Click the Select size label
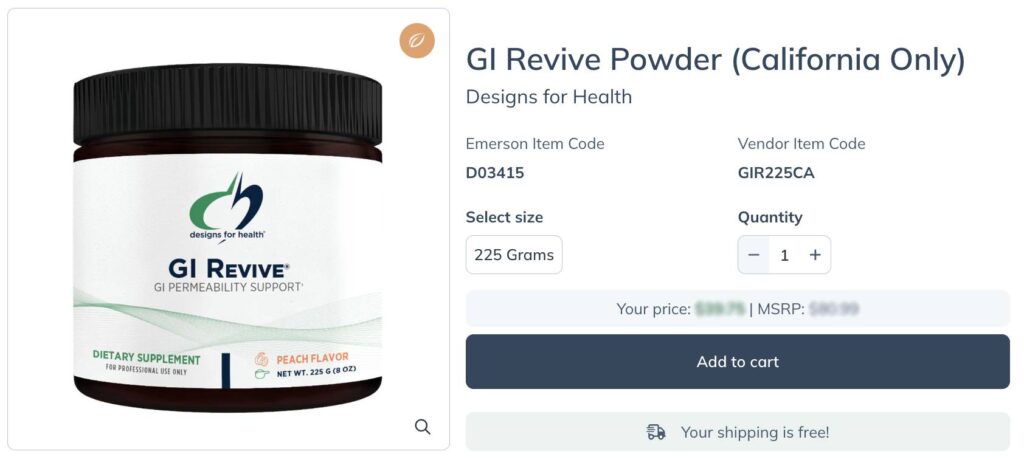Viewport: 1024px width, 468px height. (504, 217)
